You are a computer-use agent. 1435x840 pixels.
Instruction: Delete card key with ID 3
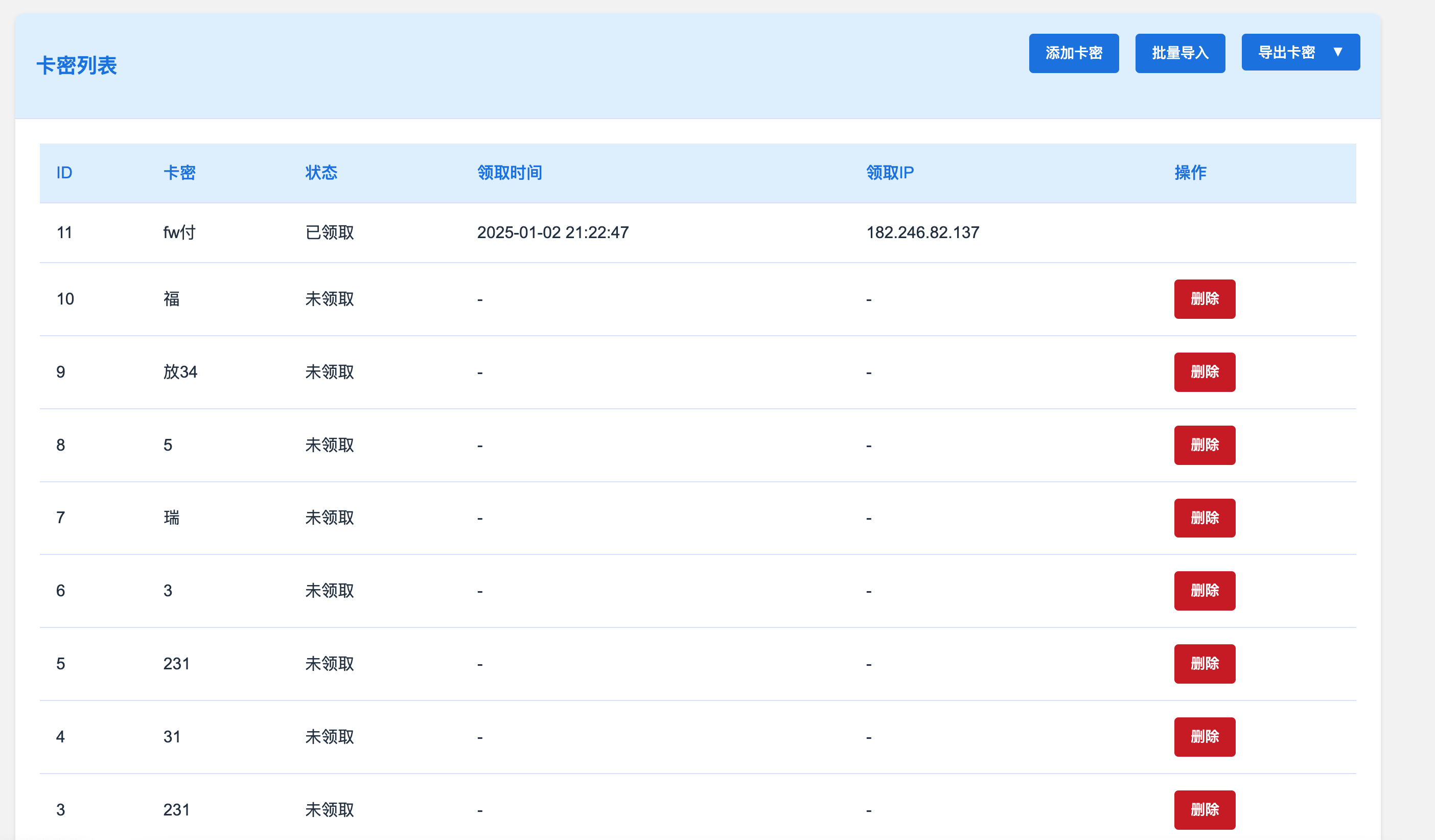(1205, 809)
